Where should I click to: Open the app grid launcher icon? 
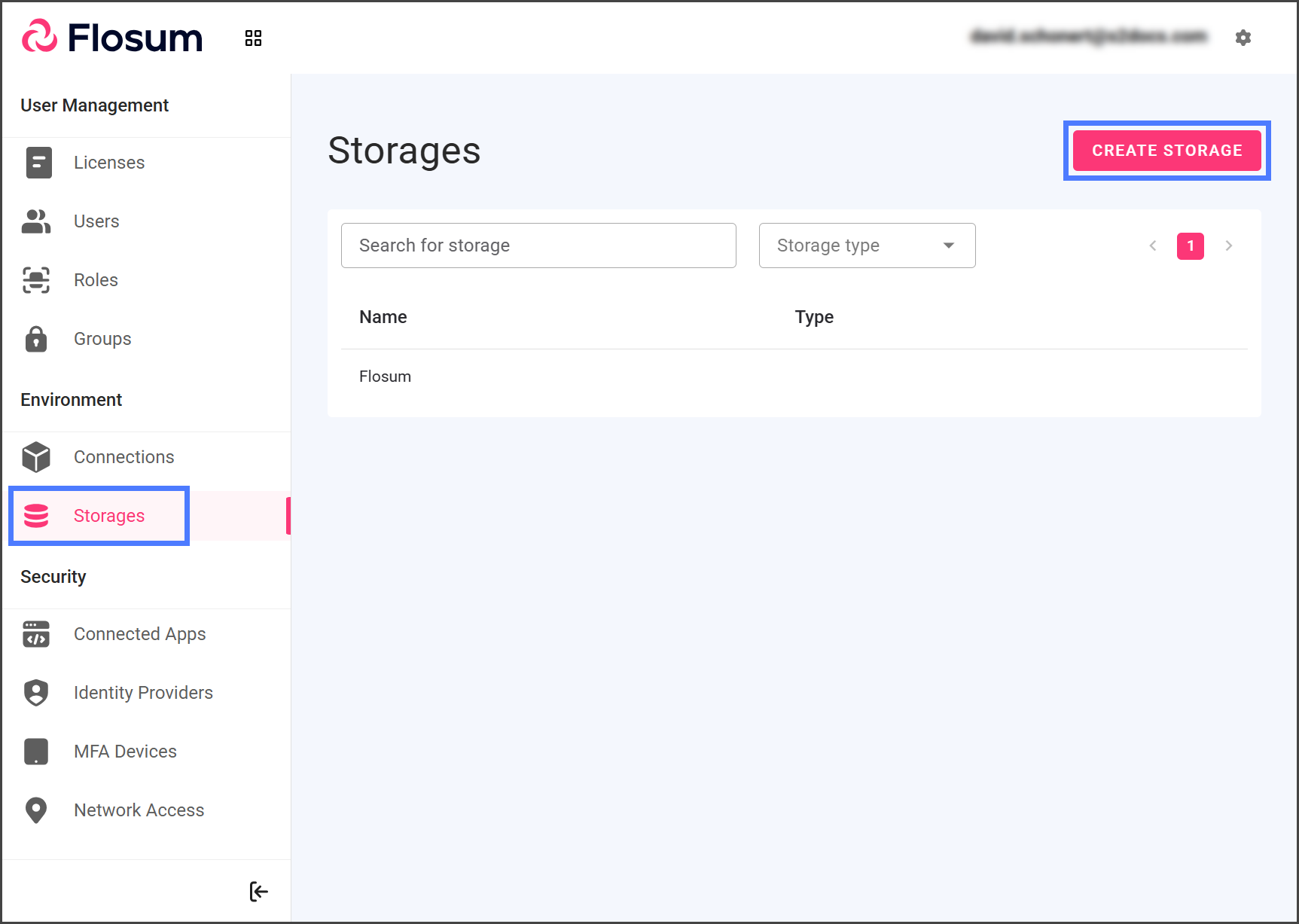tap(253, 38)
